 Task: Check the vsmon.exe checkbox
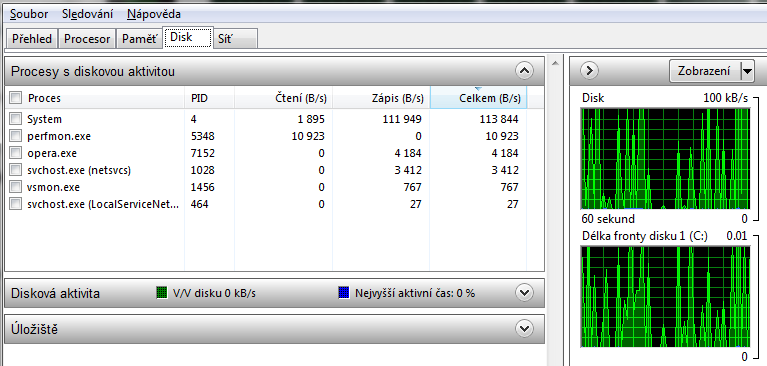(16, 187)
